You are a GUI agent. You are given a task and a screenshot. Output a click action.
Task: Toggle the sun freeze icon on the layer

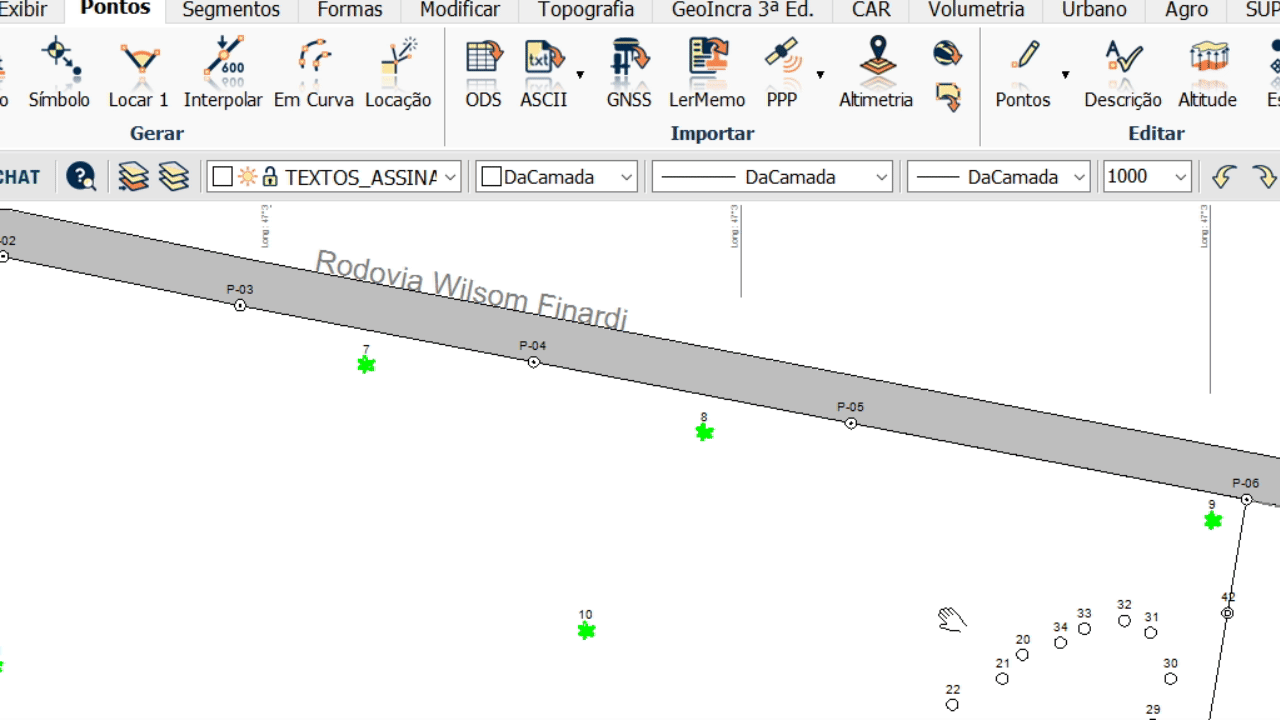[x=247, y=177]
